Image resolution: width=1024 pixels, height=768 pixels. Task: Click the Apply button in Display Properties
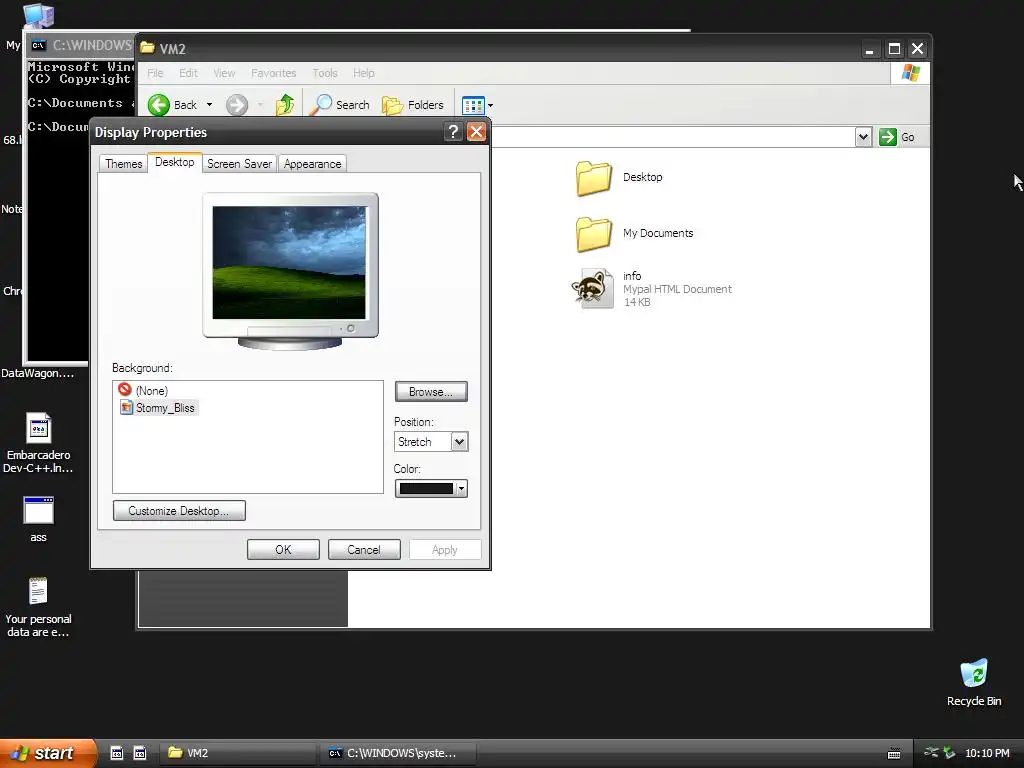445,550
